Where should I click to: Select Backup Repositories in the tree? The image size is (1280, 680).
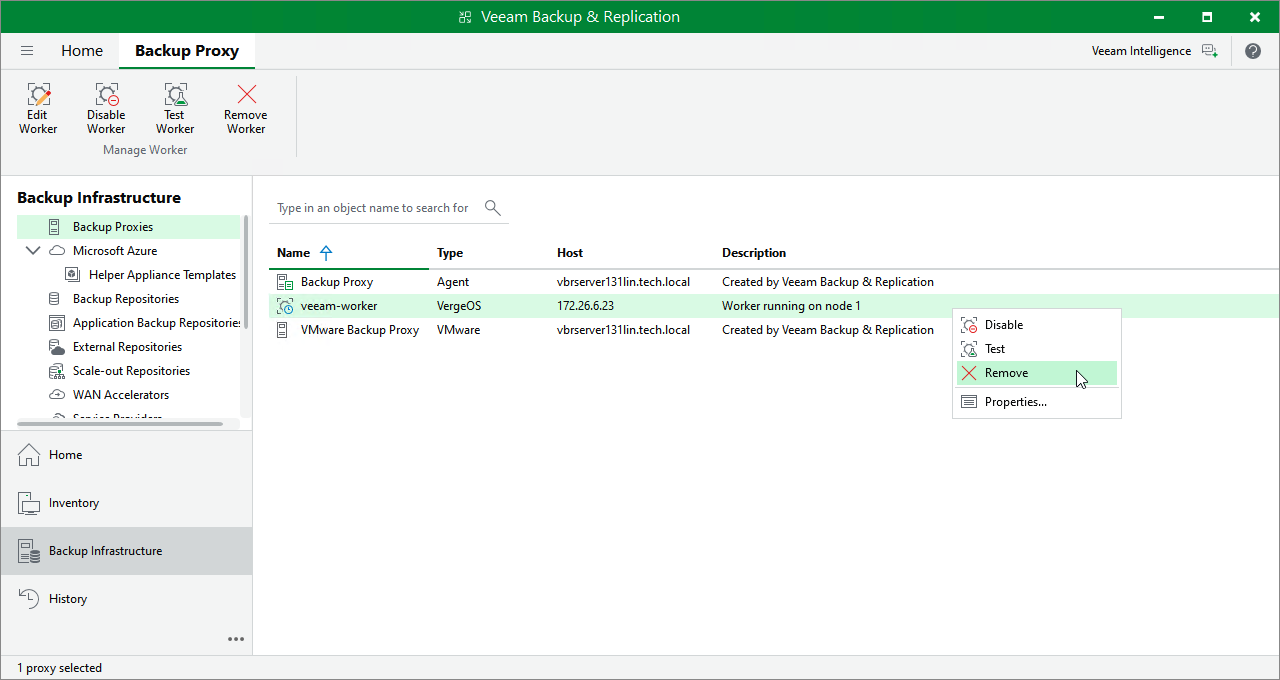(126, 299)
